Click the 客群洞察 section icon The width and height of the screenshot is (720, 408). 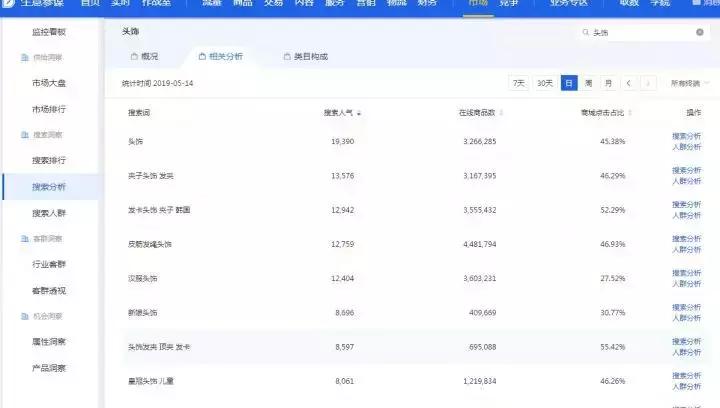pos(25,239)
